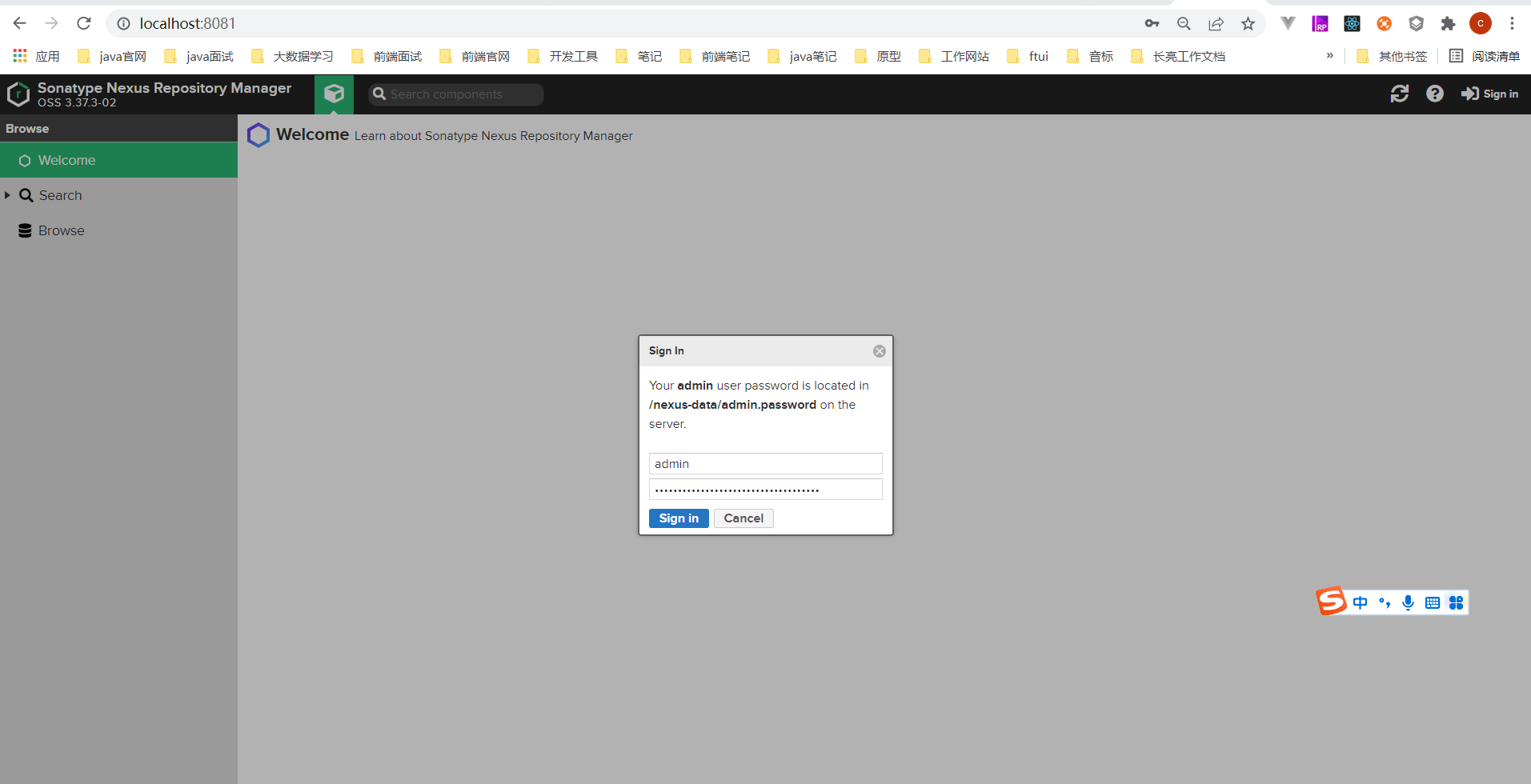Viewport: 1531px width, 784px height.
Task: Expand the Search tree node arrow
Action: [7, 195]
